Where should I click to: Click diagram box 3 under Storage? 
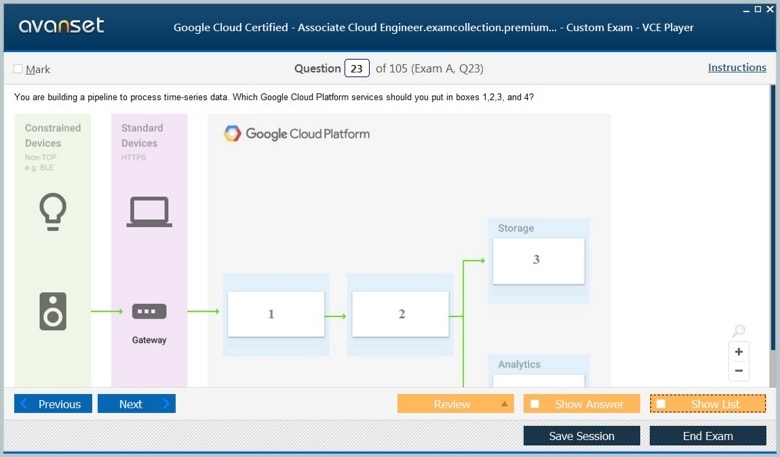coord(538,260)
